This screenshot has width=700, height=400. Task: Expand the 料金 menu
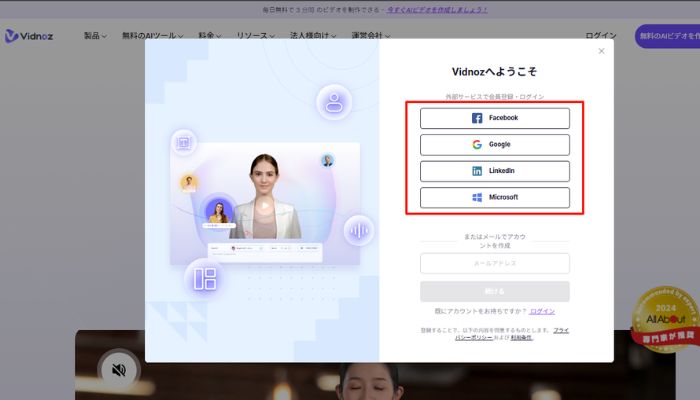click(x=209, y=35)
